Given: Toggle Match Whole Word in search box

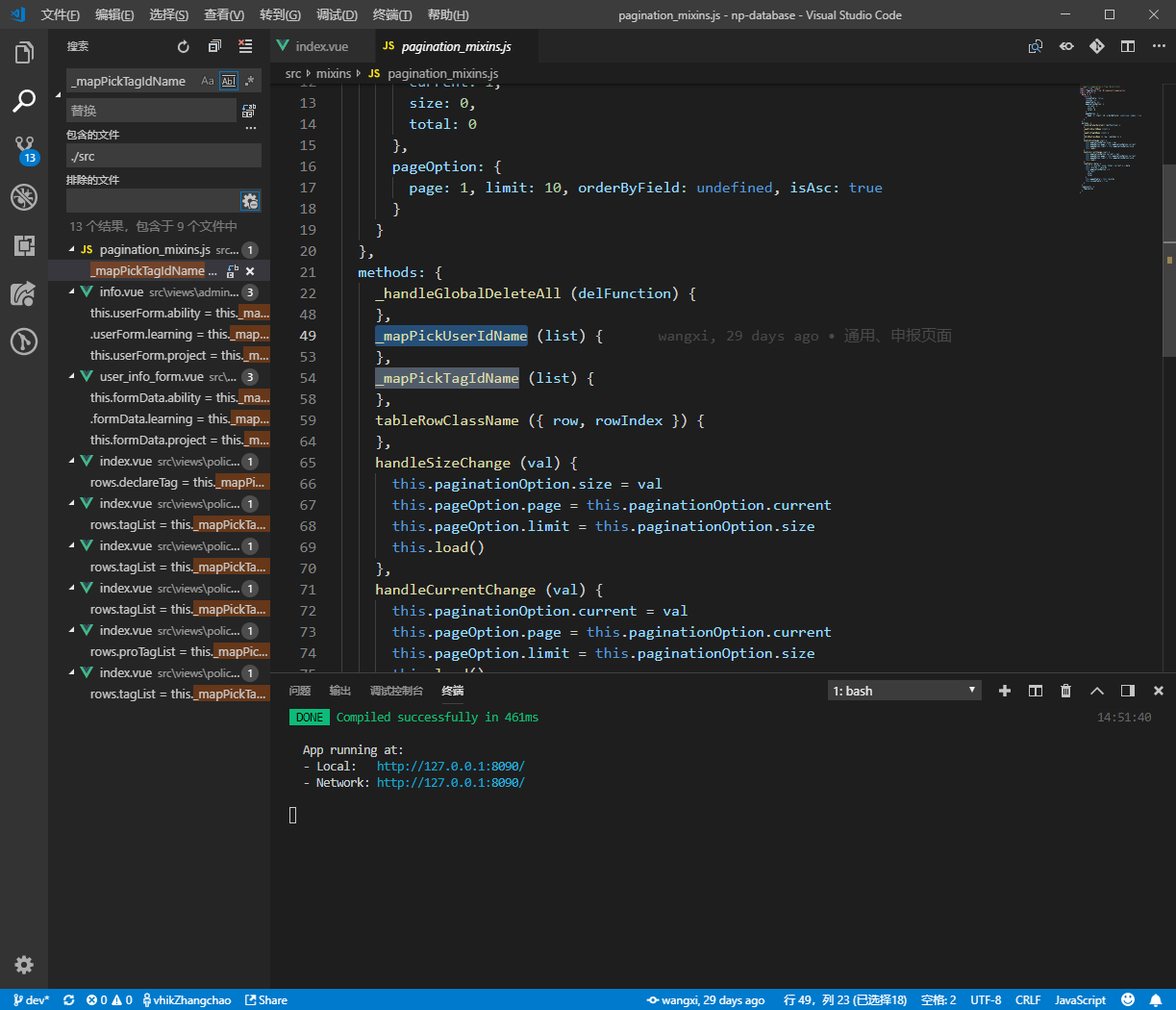Looking at the screenshot, I should (228, 82).
